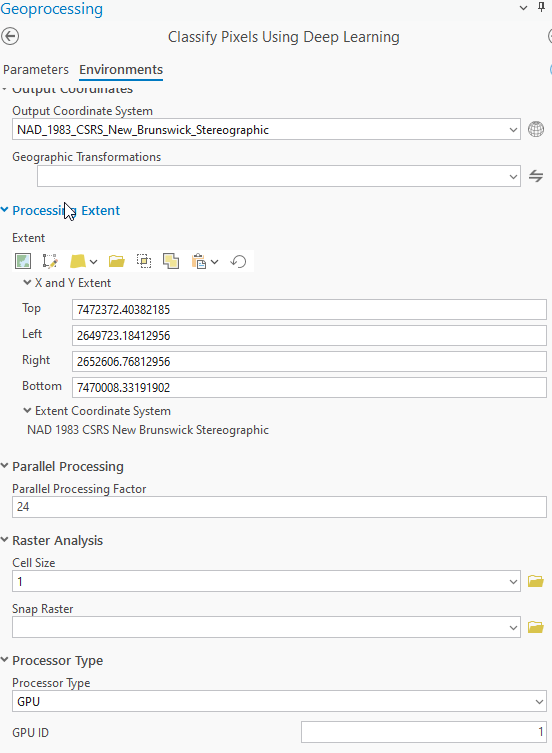The image size is (552, 753).
Task: Reset extent with the circular arrow
Action: tap(238, 261)
